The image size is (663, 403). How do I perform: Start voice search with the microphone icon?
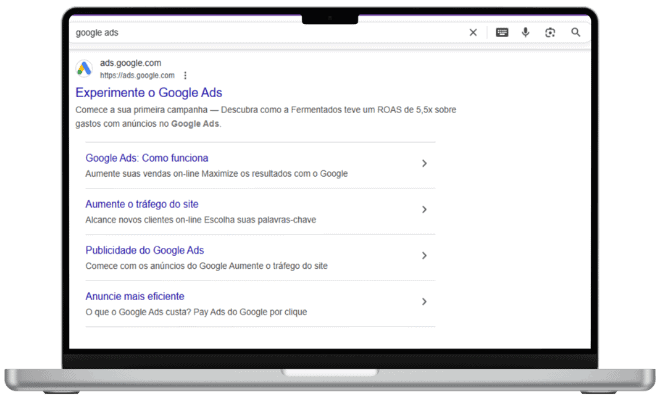tap(525, 33)
